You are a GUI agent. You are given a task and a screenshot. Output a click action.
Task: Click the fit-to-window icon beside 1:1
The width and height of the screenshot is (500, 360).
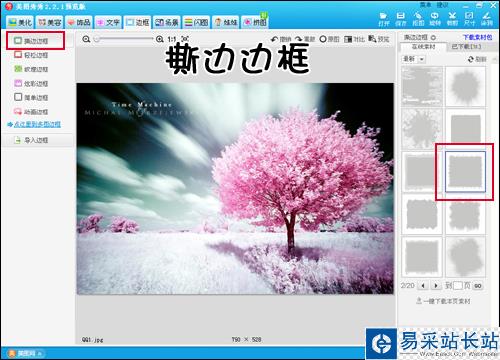pyautogui.click(x=185, y=39)
